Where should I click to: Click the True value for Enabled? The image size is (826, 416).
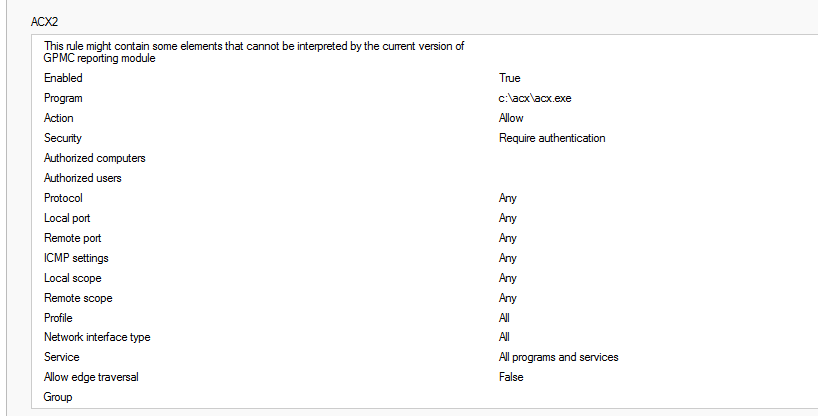pyautogui.click(x=509, y=78)
